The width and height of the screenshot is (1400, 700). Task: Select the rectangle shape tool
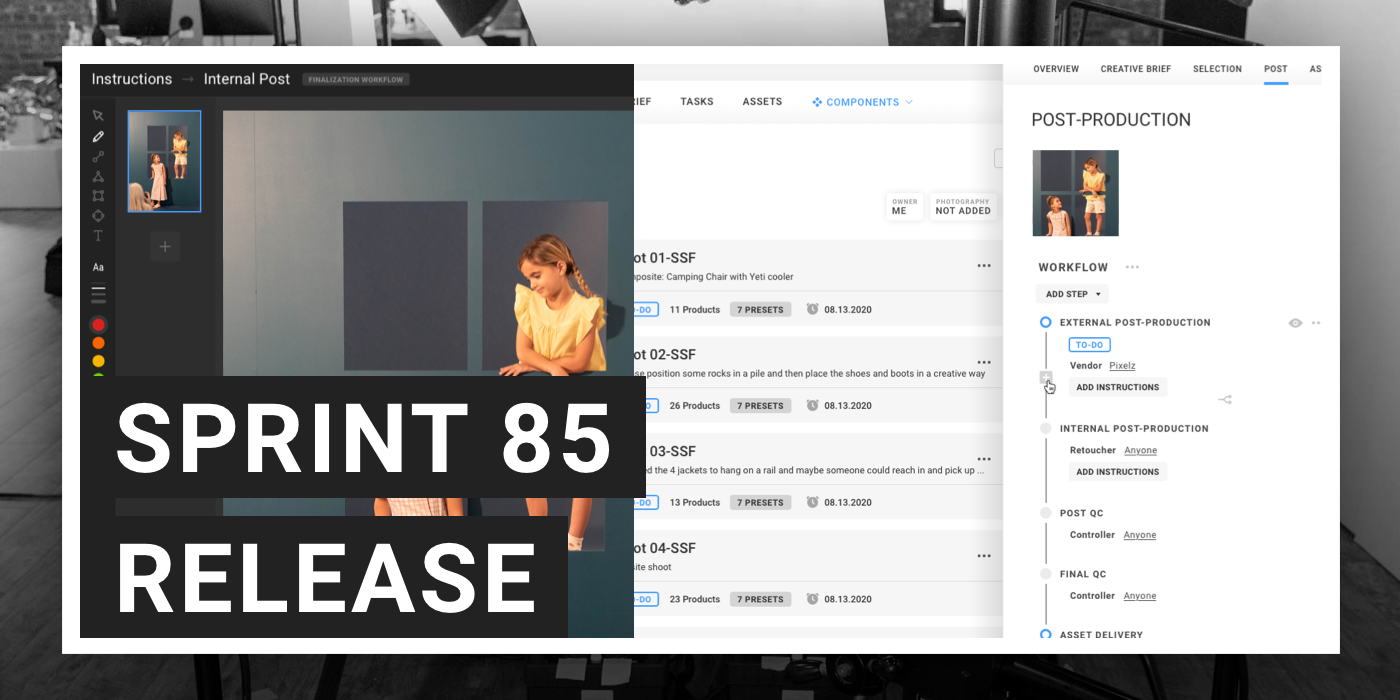point(98,196)
